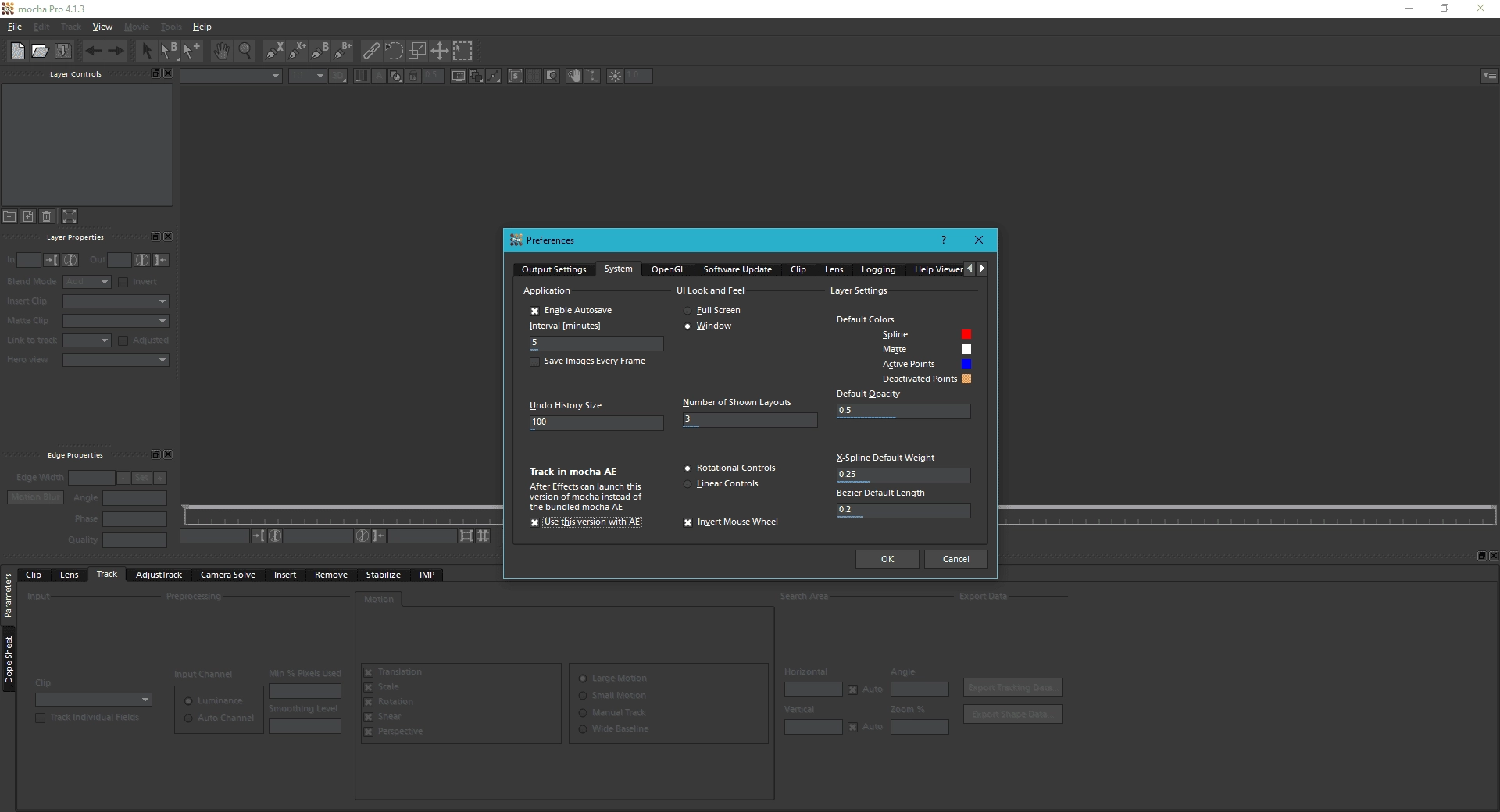Select the Add Bezier pen tool

[x=343, y=51]
